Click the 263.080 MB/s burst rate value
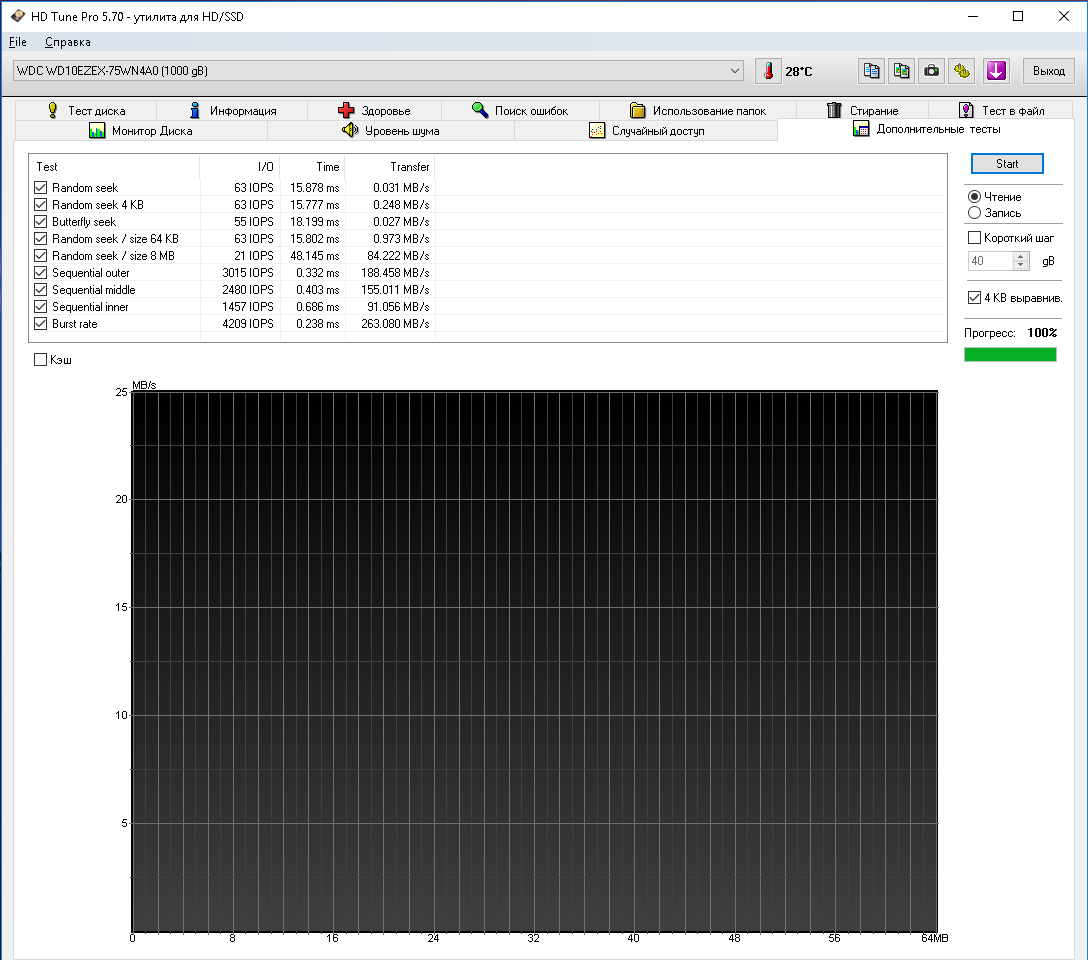The width and height of the screenshot is (1088, 960). point(395,324)
